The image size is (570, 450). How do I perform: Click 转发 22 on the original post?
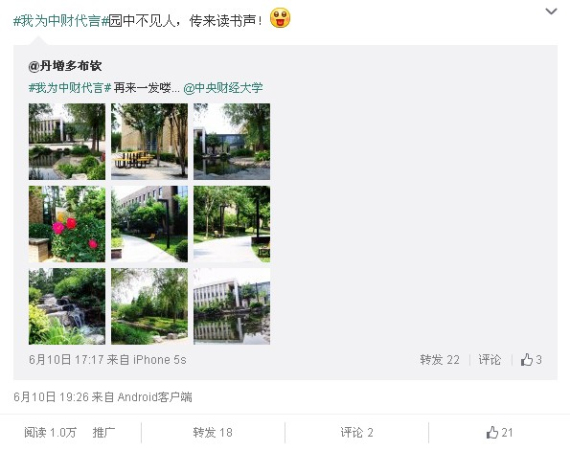[x=439, y=360]
